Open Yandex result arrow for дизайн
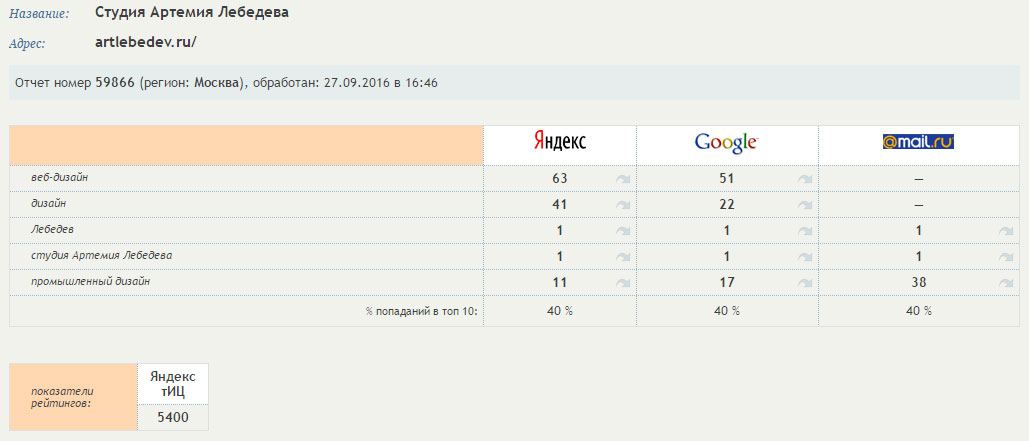 pos(623,205)
